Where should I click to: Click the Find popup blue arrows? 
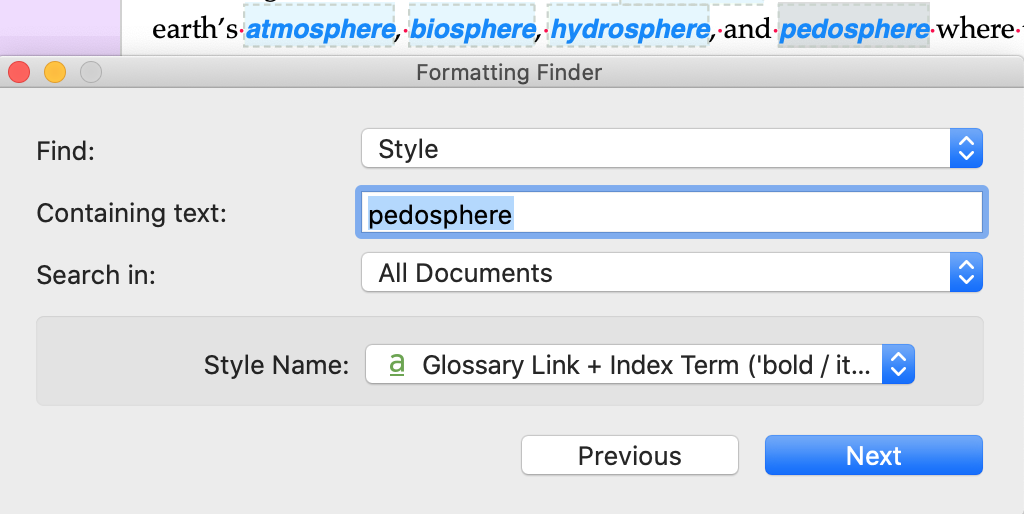[966, 148]
